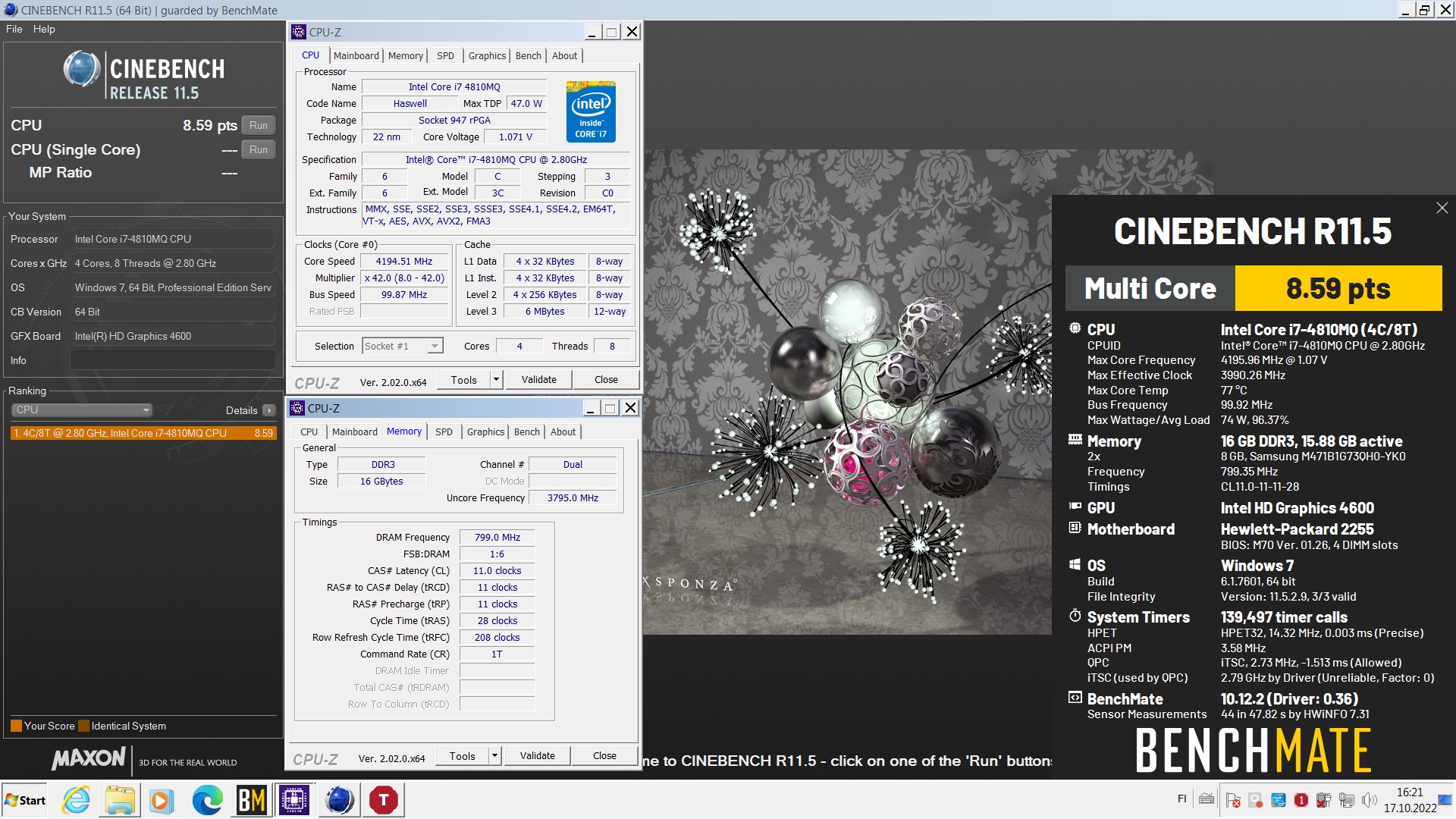Run the CPU benchmark in Cinebench
The height and width of the screenshot is (819, 1456).
[259, 126]
